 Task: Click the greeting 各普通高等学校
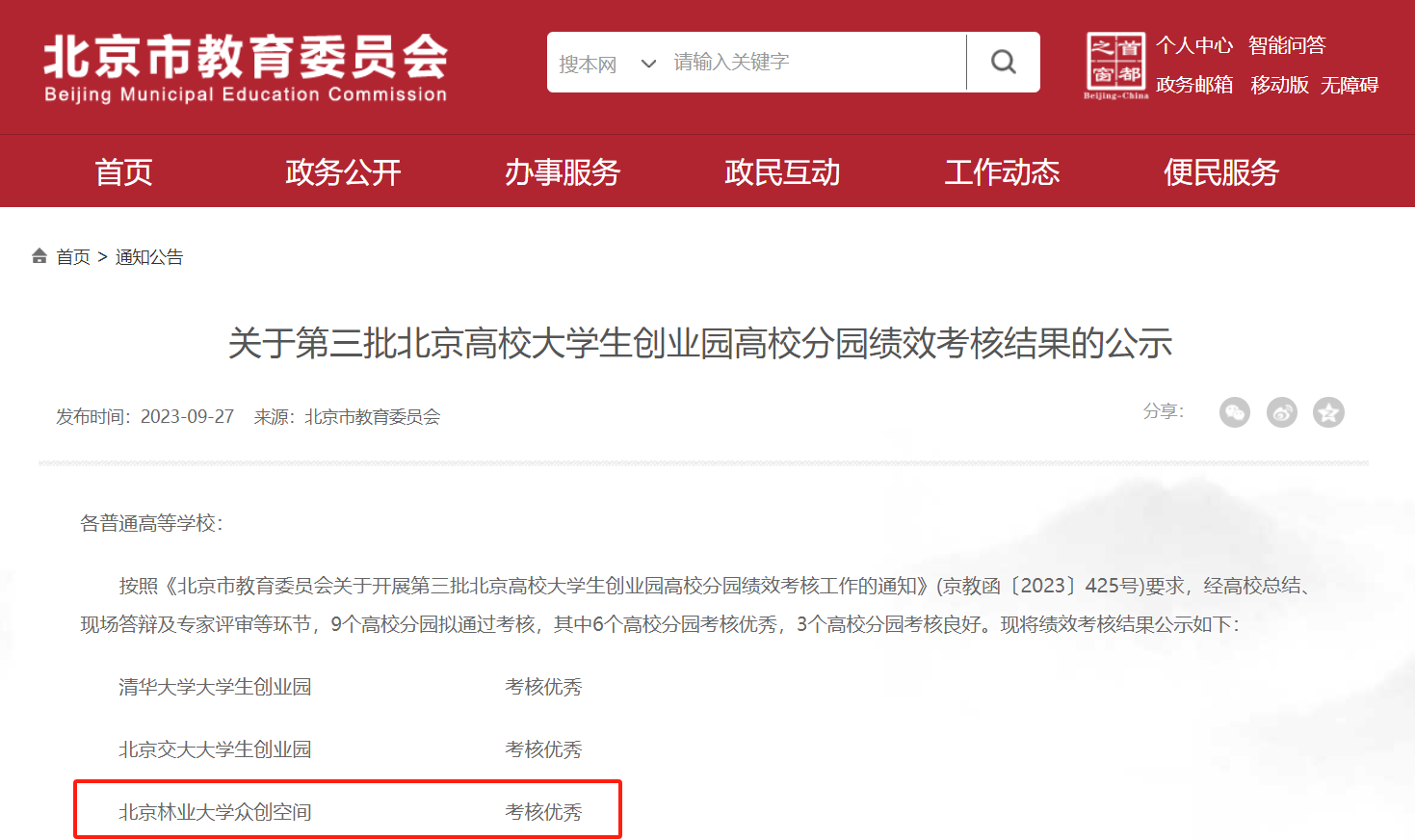click(151, 523)
